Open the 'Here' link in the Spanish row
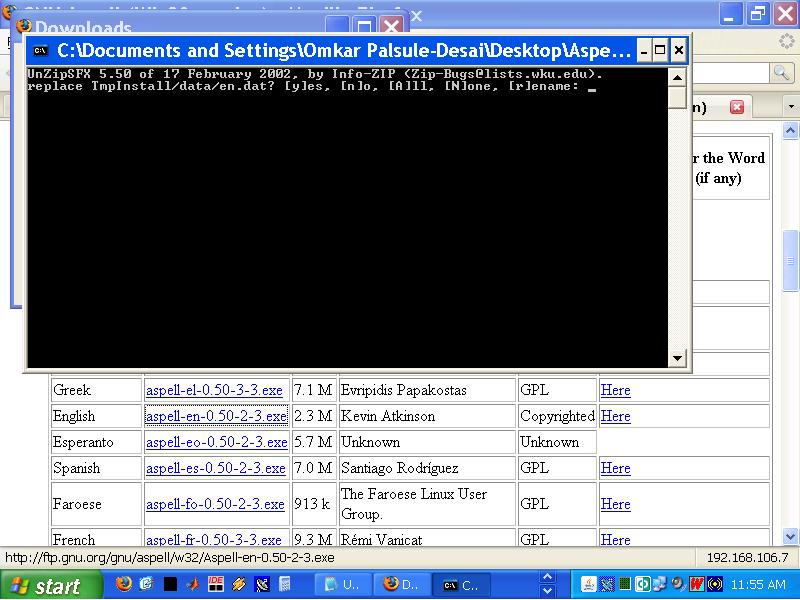800x600 pixels. [x=615, y=468]
